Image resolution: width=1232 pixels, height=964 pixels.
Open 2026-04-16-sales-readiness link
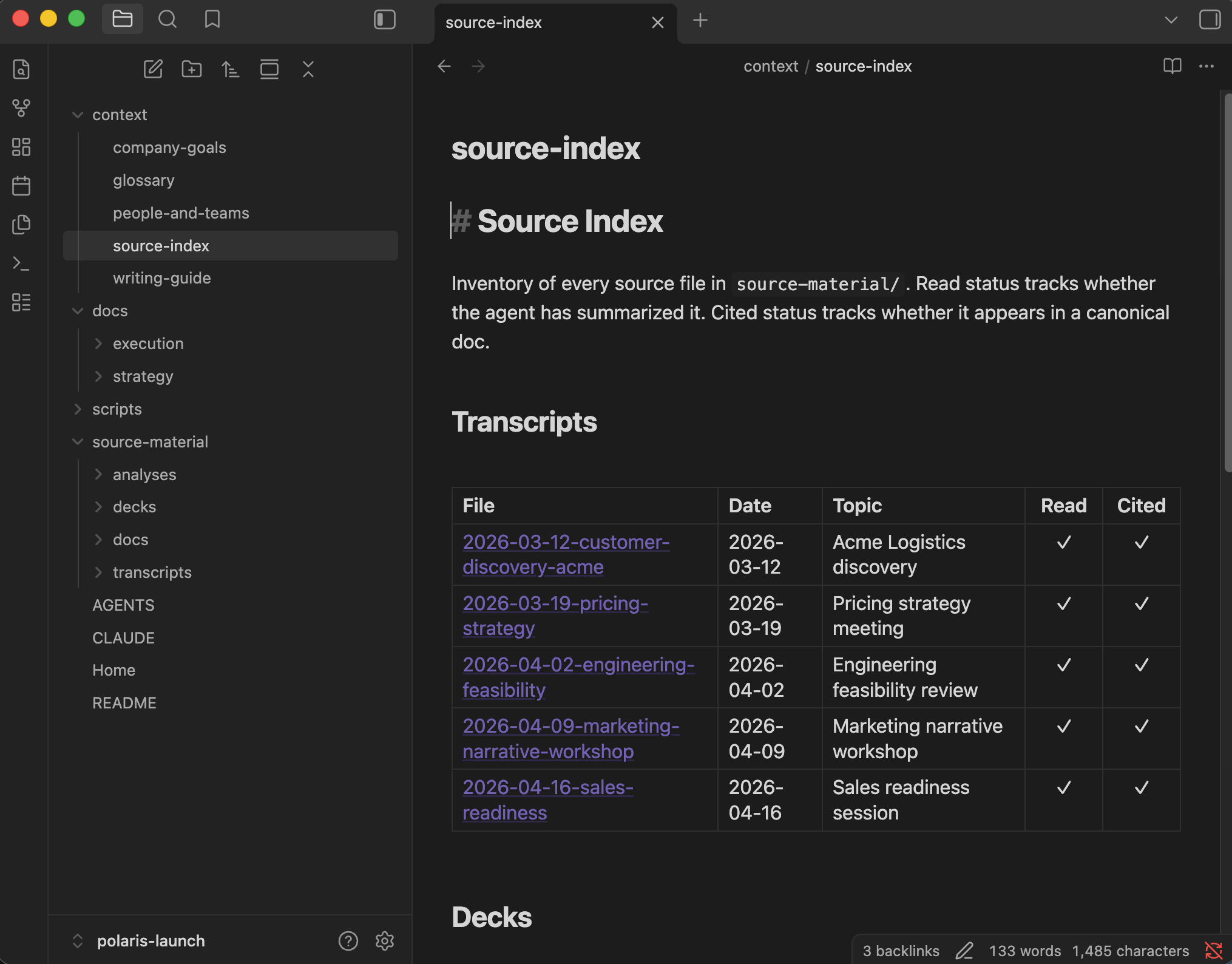click(x=547, y=800)
